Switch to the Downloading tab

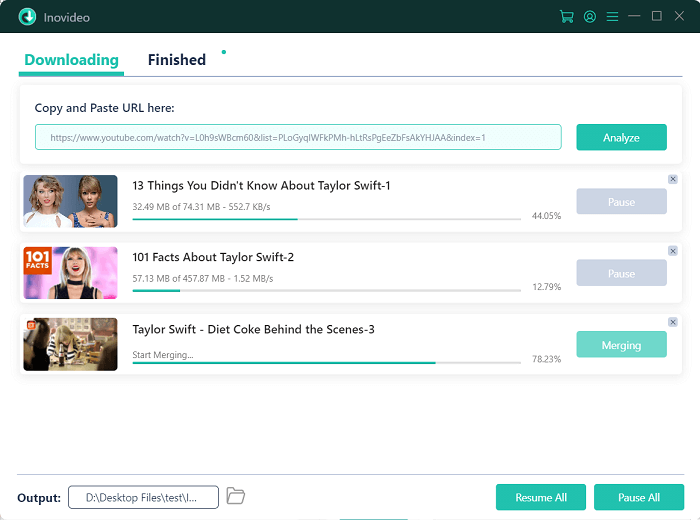pos(71,60)
